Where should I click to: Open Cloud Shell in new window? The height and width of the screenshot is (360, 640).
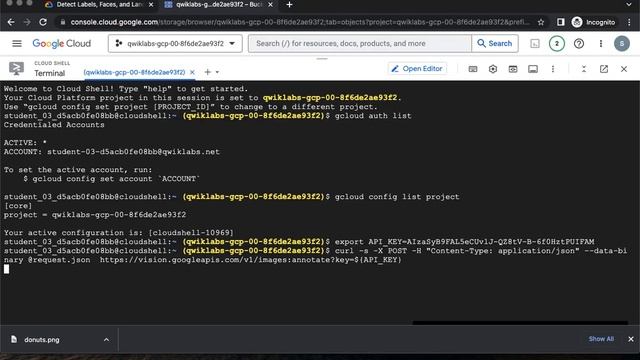pos(604,69)
